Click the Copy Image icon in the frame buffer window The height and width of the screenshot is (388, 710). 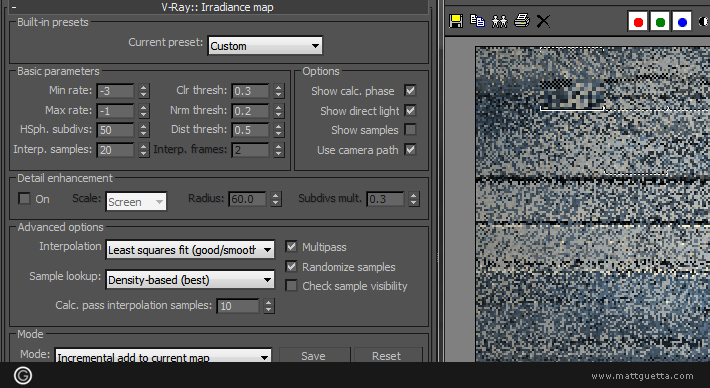(x=477, y=21)
